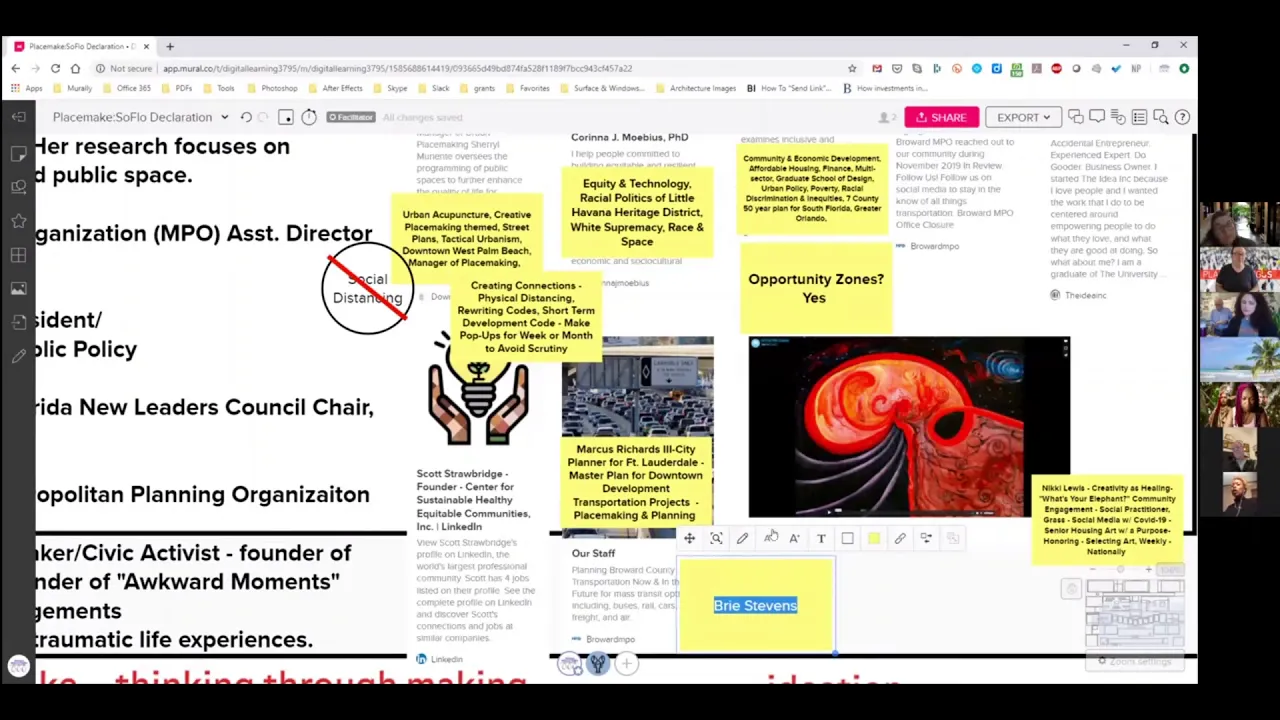Go back in browser history
Image resolution: width=1280 pixels, height=720 pixels.
(x=16, y=68)
